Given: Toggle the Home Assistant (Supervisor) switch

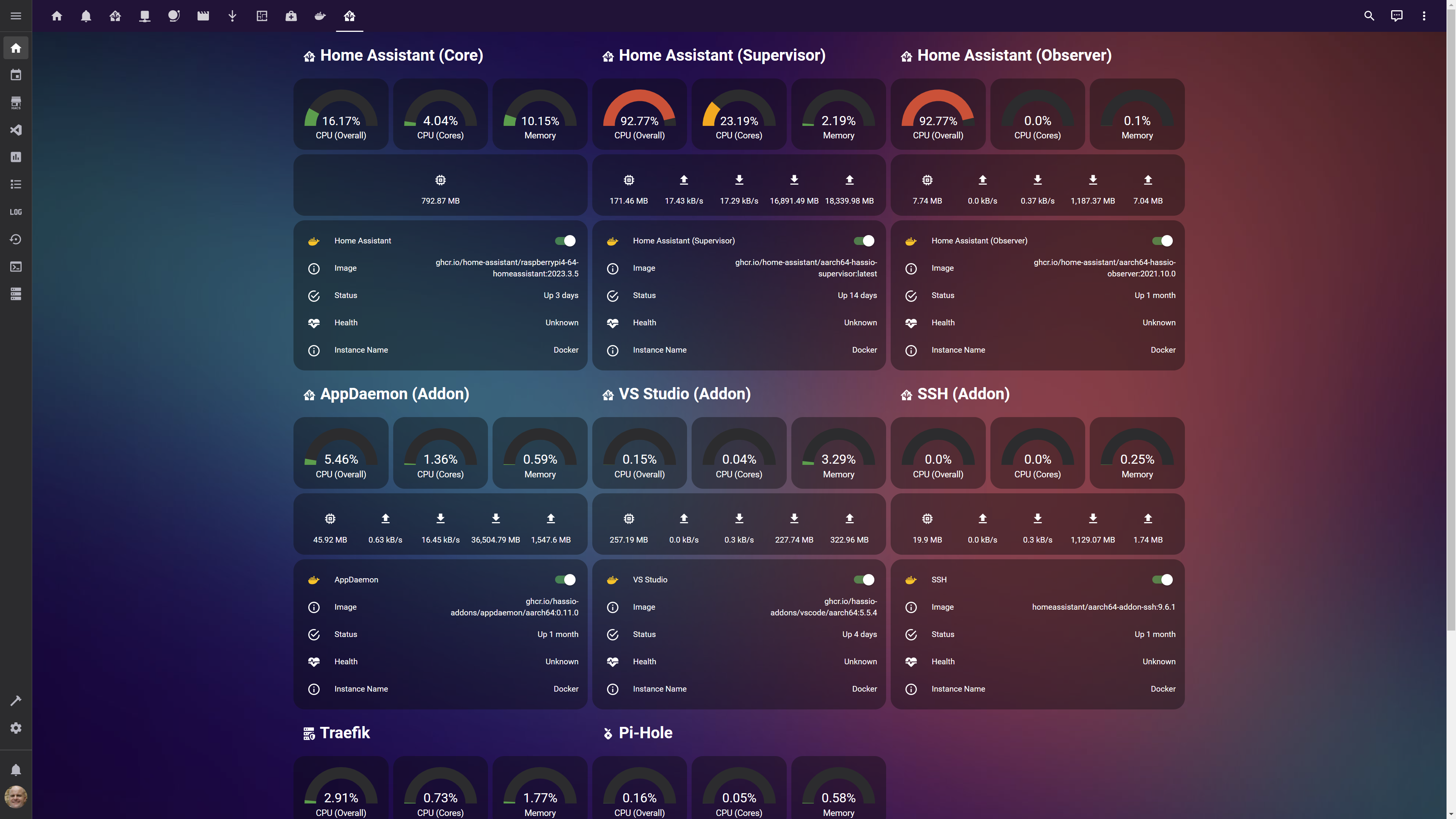Looking at the screenshot, I should 864,241.
